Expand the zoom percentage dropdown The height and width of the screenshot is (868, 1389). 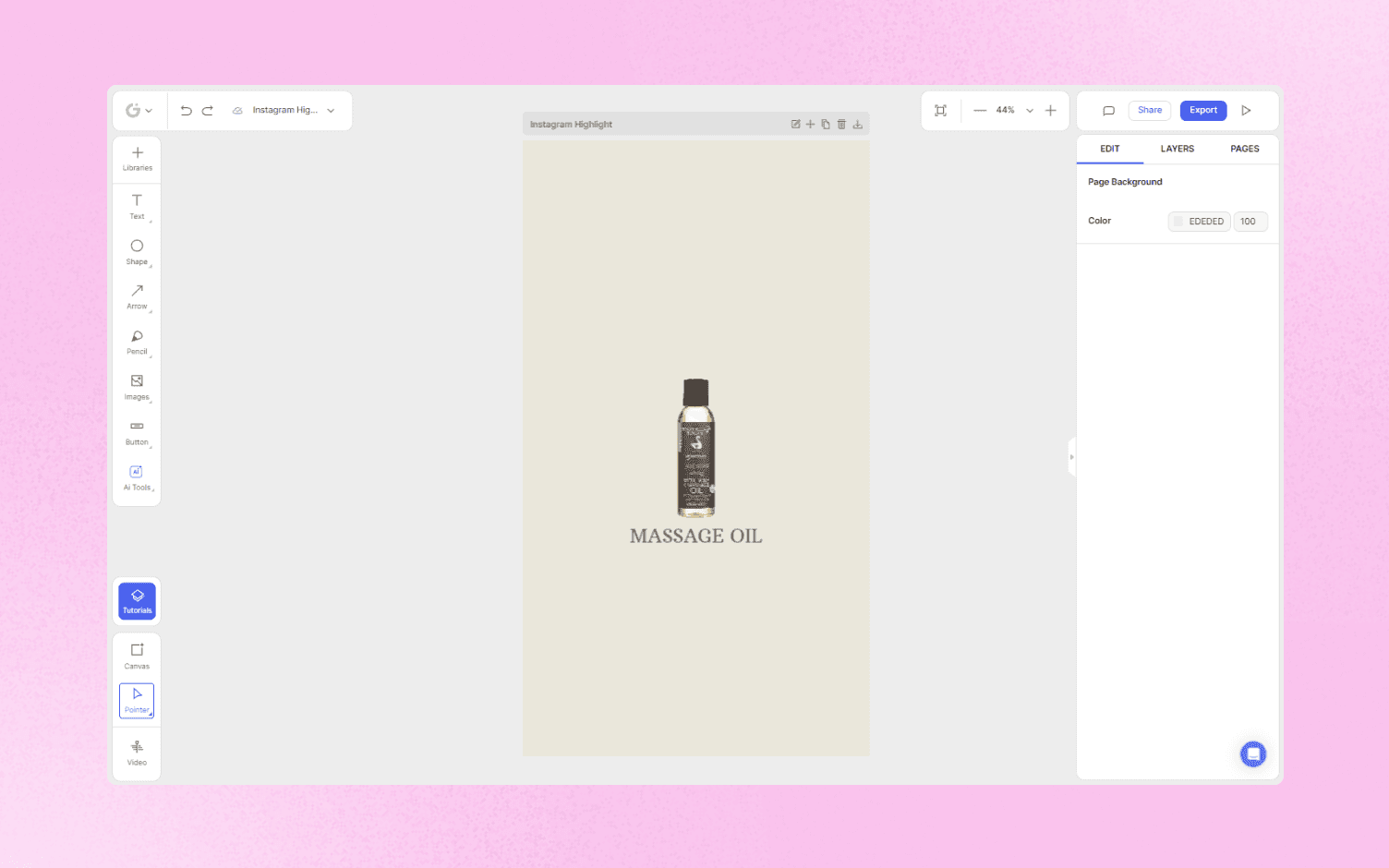(x=1029, y=110)
